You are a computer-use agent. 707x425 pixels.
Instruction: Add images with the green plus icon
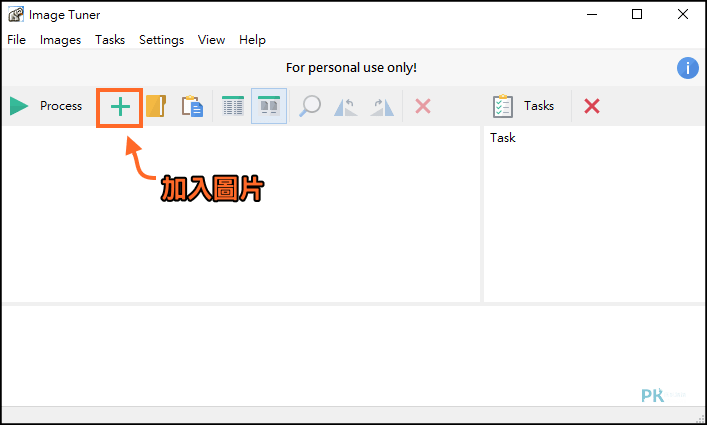tap(120, 107)
